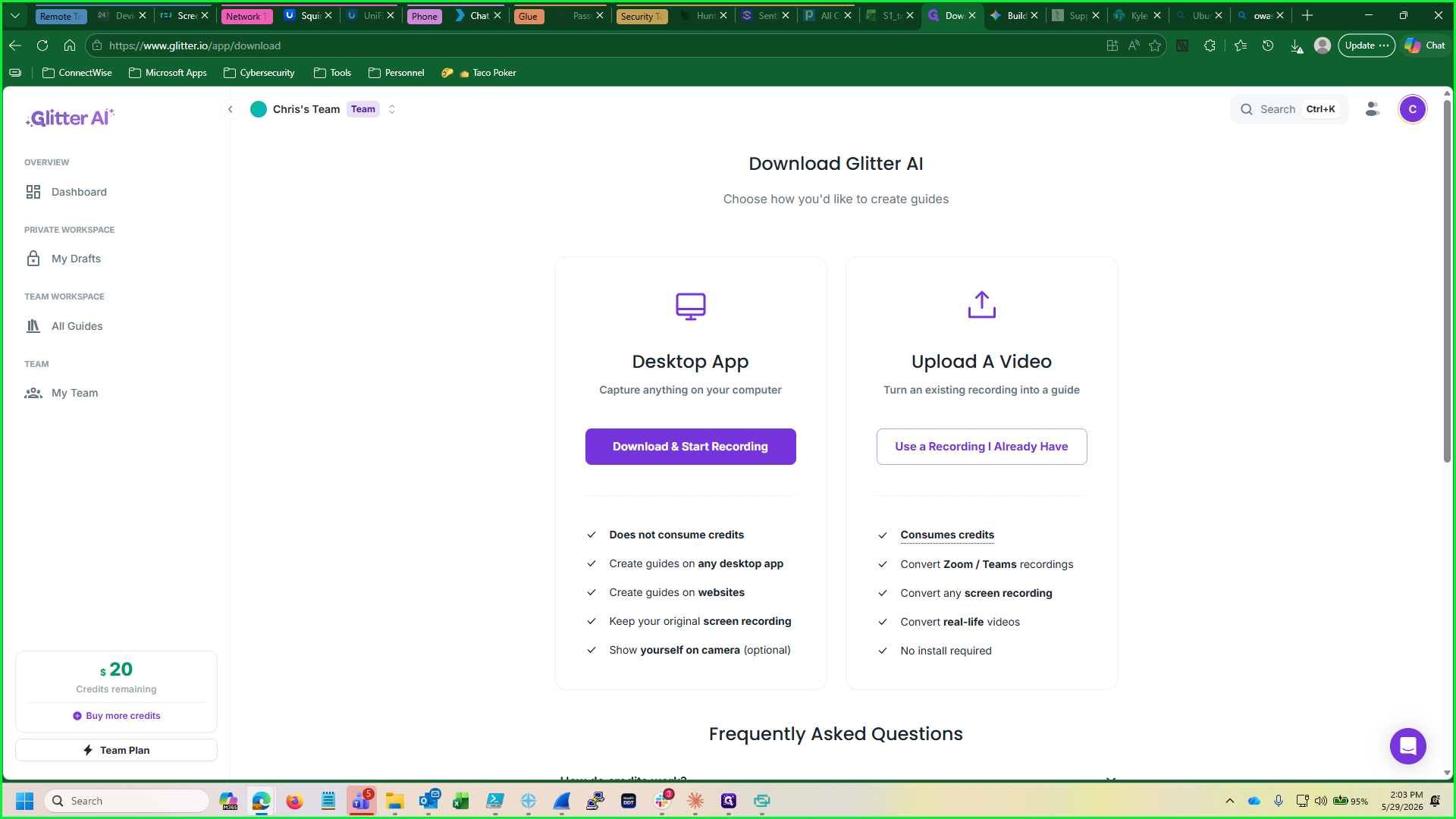Click the underlined Consumes credits text
The image size is (1456, 819).
click(947, 535)
